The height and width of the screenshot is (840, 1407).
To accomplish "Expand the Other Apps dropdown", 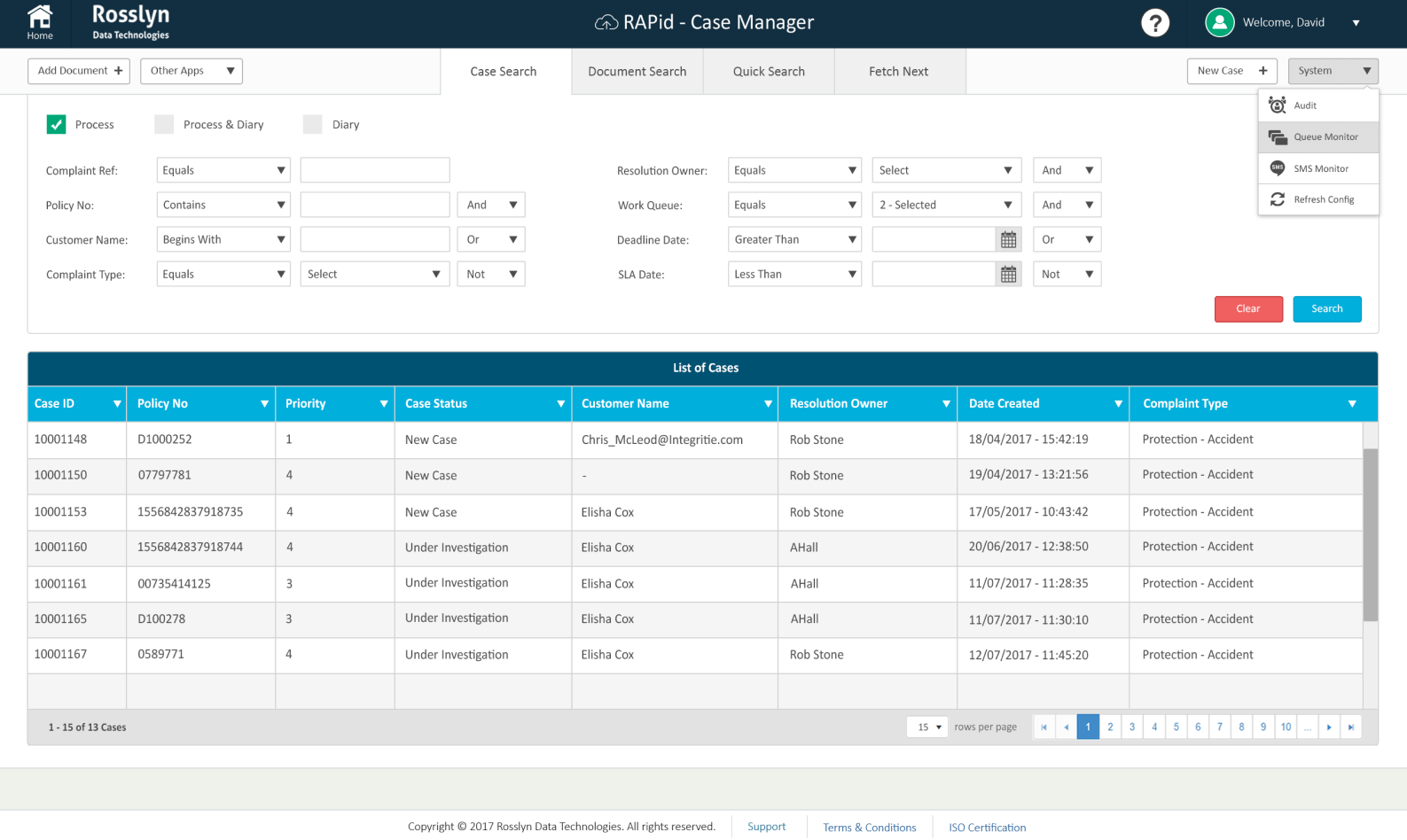I will click(x=192, y=71).
